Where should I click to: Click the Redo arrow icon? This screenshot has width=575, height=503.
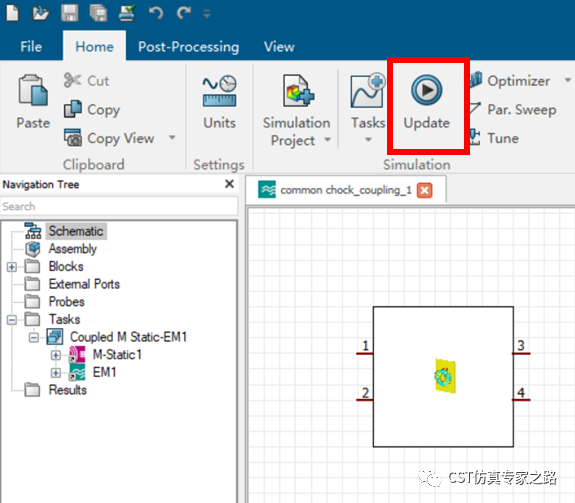tap(183, 13)
